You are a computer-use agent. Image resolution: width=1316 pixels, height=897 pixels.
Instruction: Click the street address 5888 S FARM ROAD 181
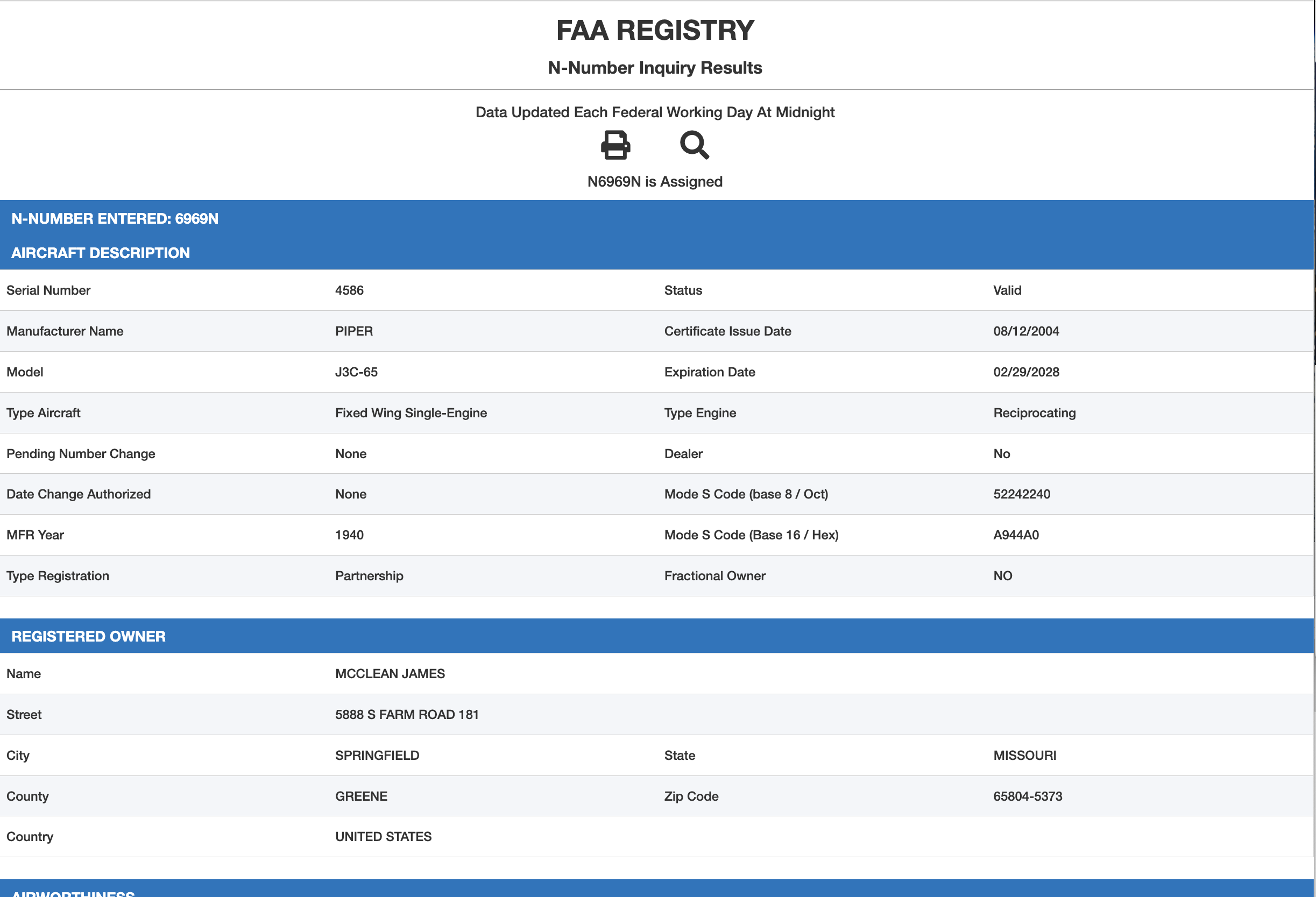407,714
